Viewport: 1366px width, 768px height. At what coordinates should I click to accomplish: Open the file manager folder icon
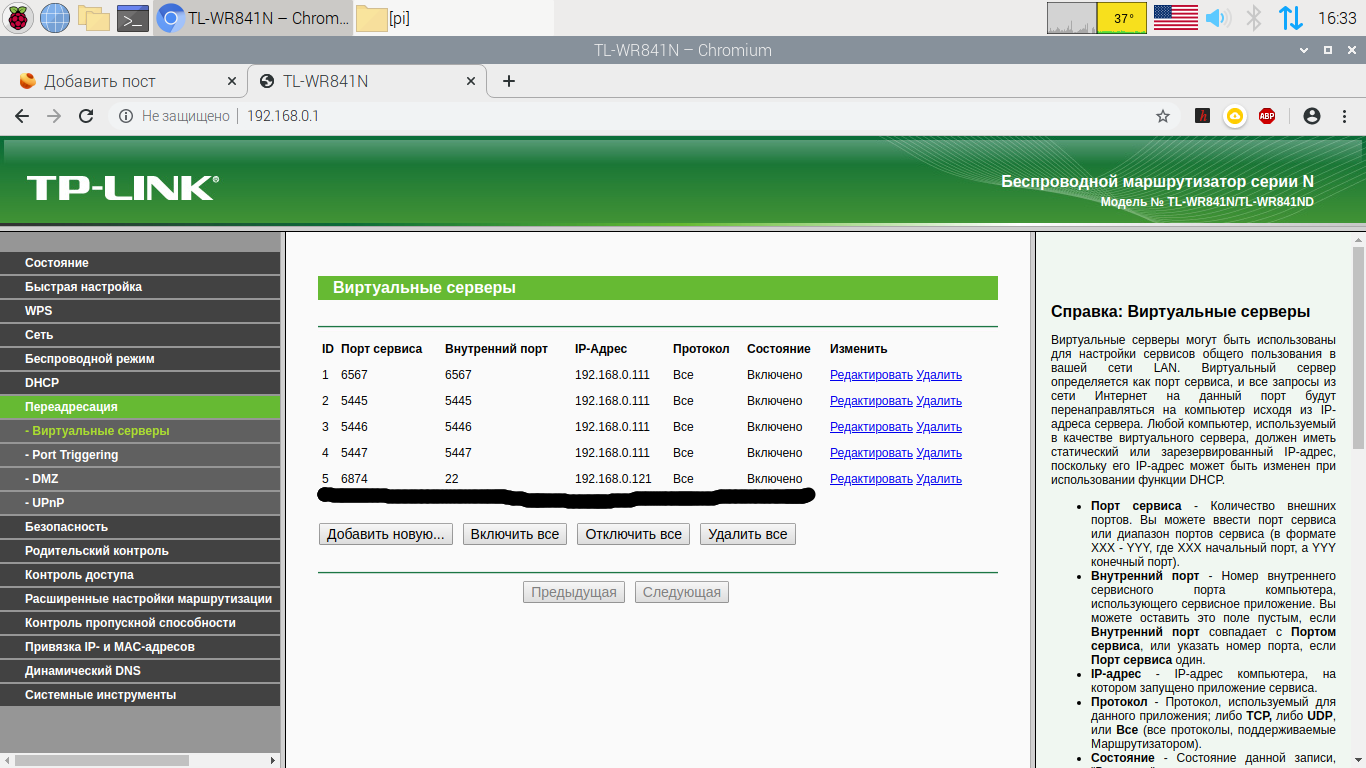pyautogui.click(x=94, y=18)
